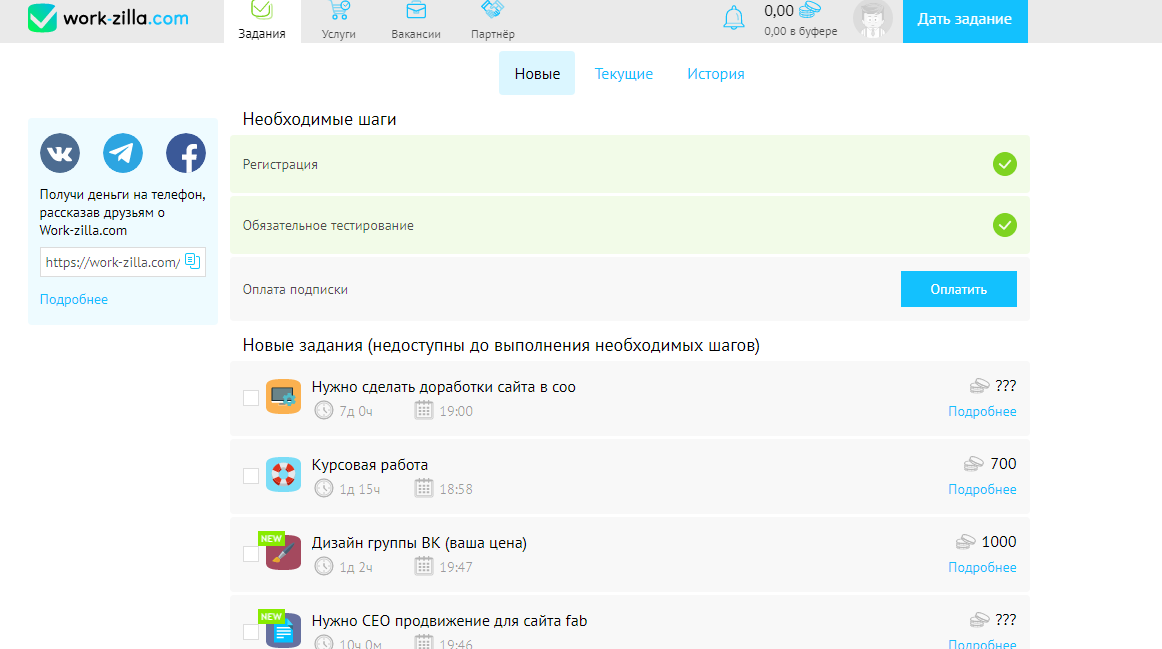Click the Дизайн группы ВК brush icon

pyautogui.click(x=283, y=552)
